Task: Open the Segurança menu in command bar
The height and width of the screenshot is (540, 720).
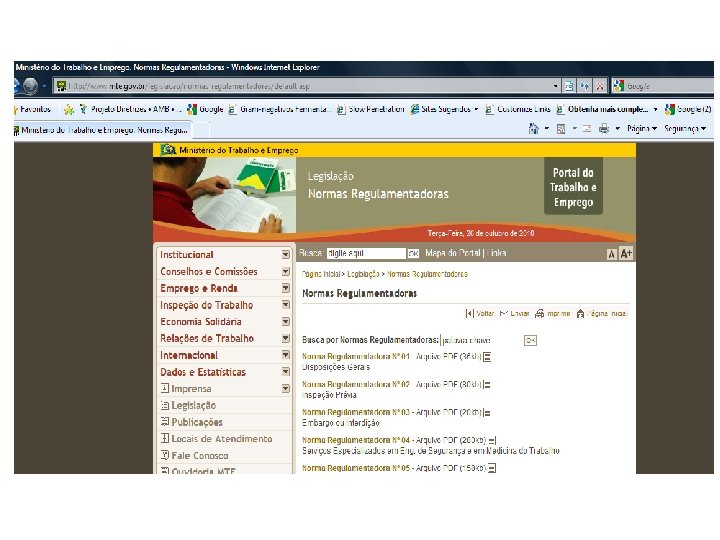Action: (x=685, y=129)
